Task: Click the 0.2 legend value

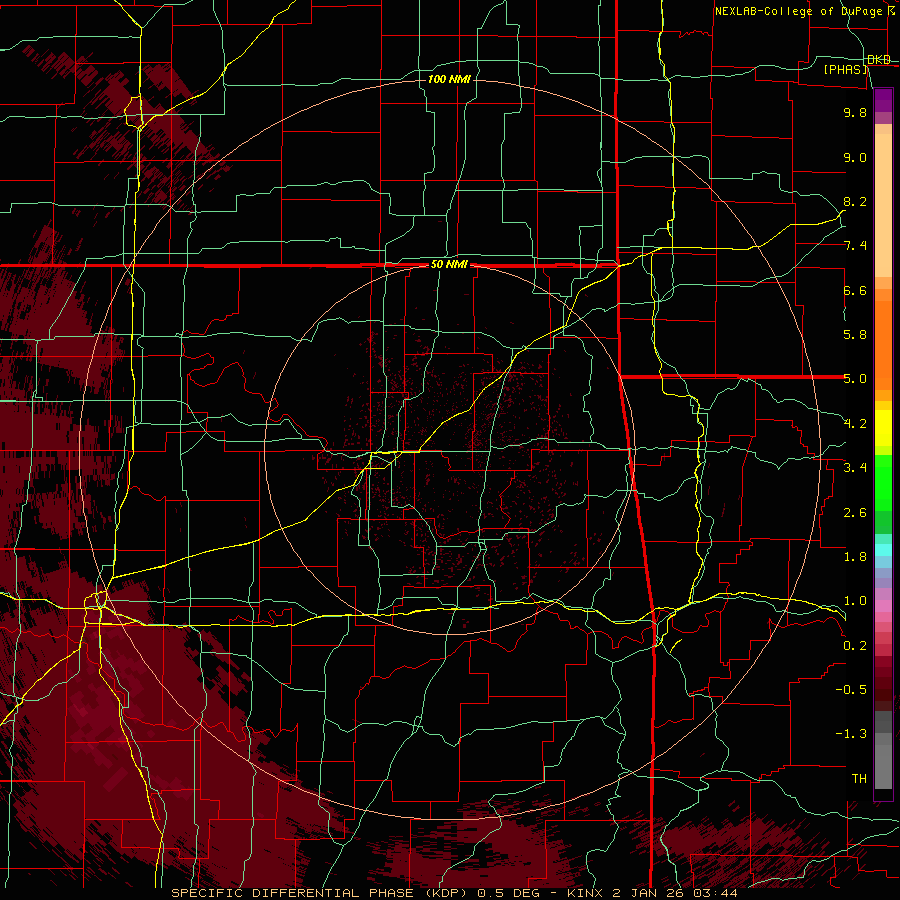Action: pyautogui.click(x=855, y=646)
